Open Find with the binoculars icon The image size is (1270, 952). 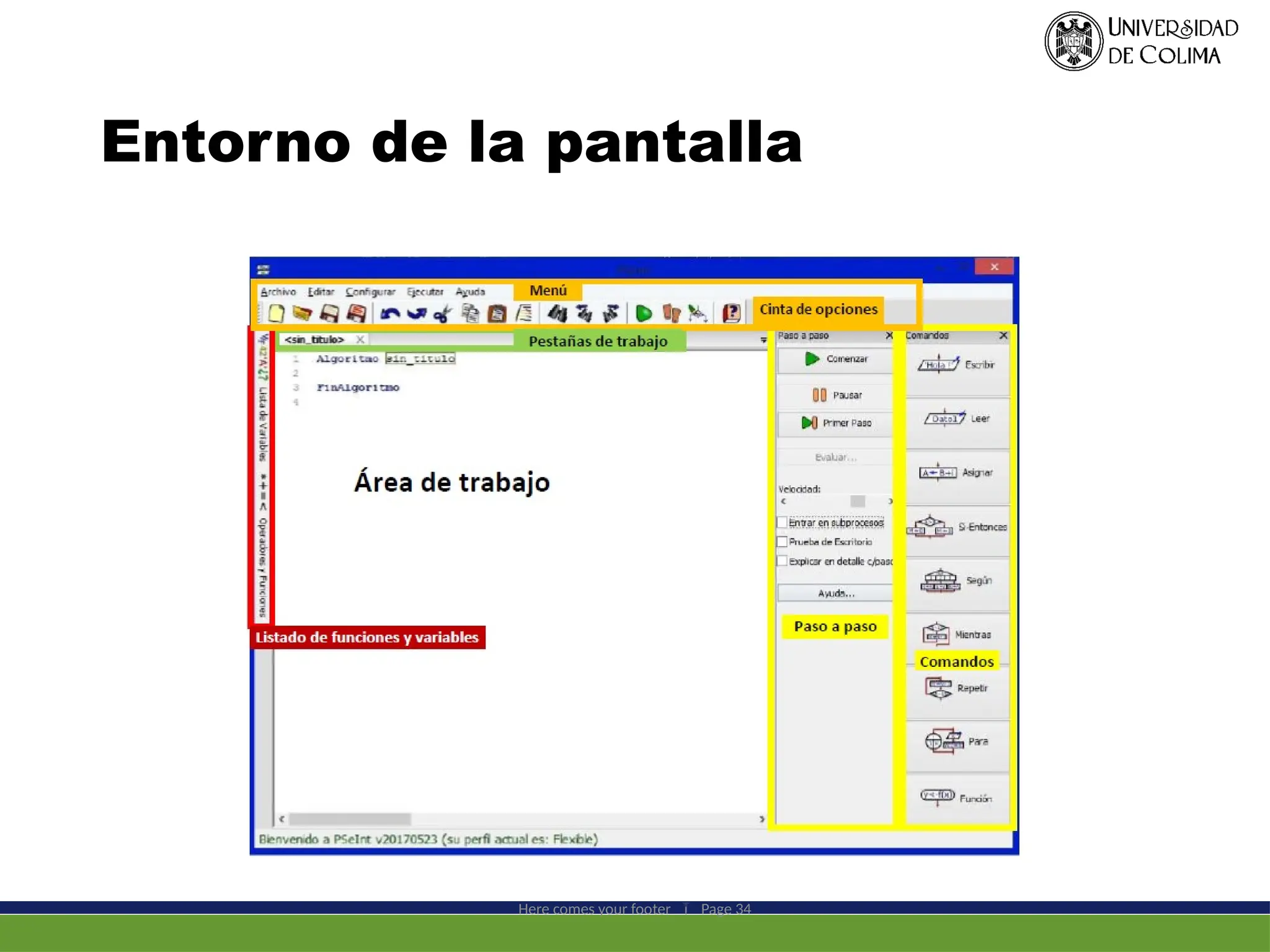tap(557, 314)
